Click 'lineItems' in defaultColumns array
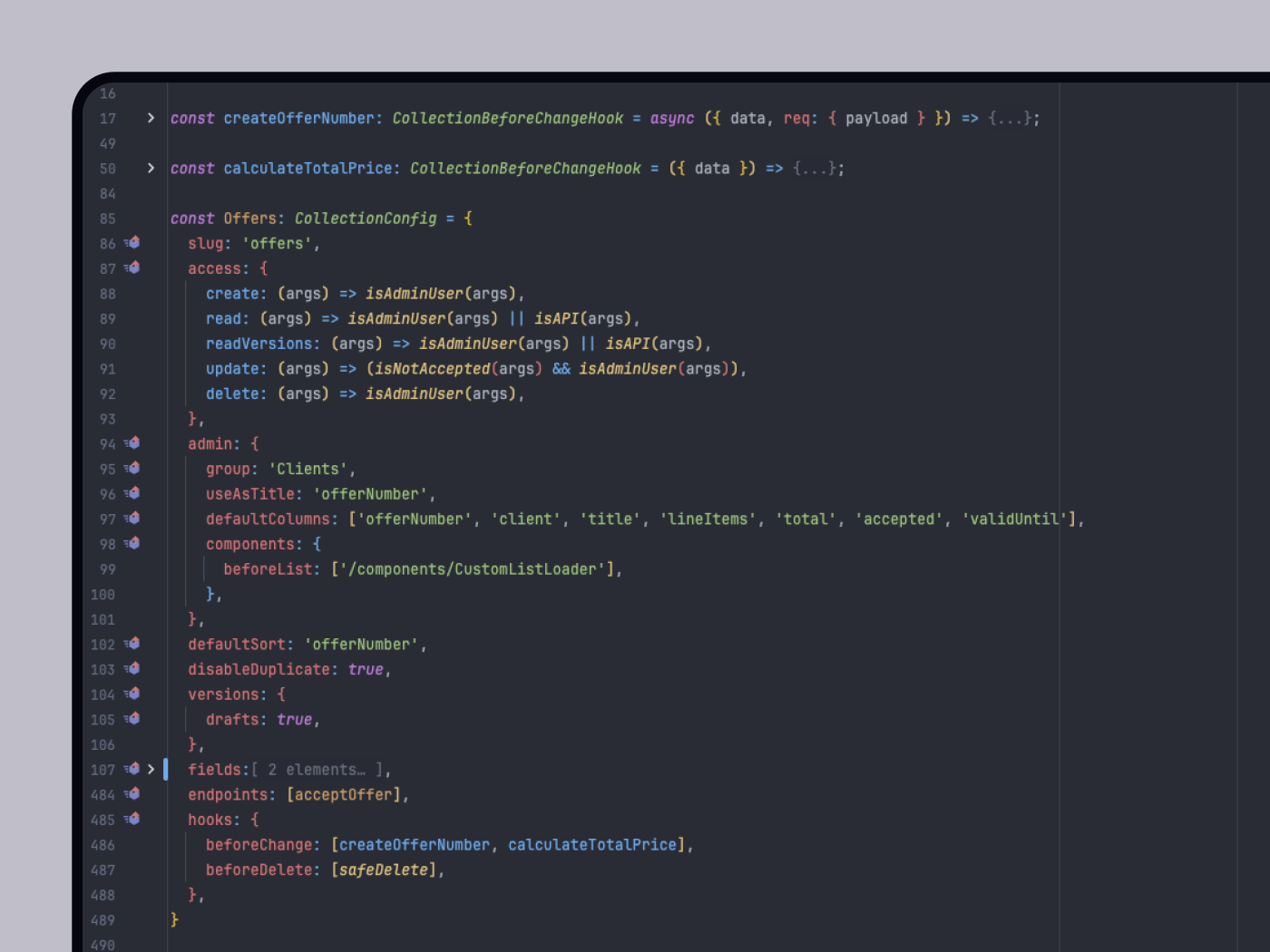The width and height of the screenshot is (1270, 952). click(708, 519)
